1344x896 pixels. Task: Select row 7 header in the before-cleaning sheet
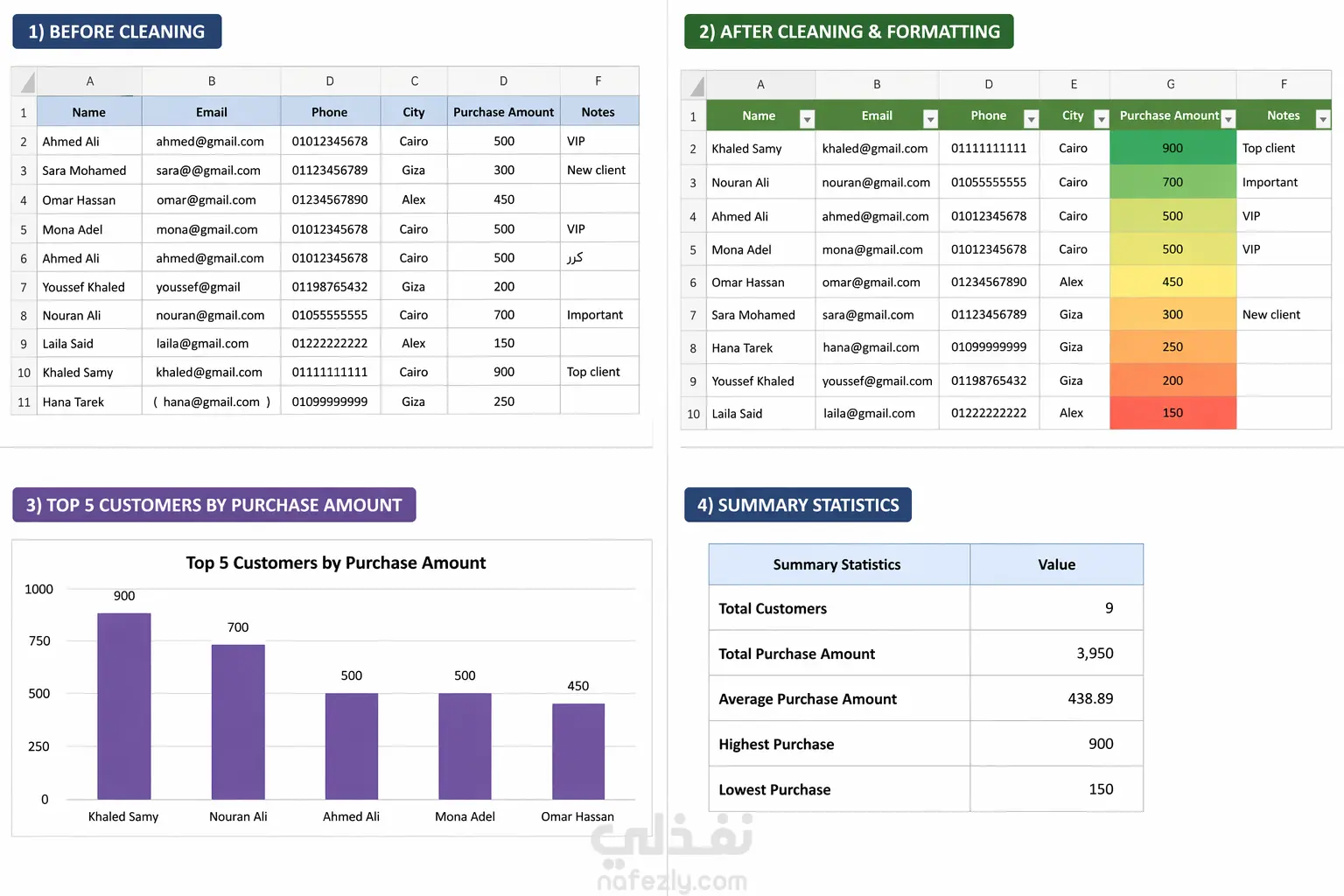[x=24, y=287]
